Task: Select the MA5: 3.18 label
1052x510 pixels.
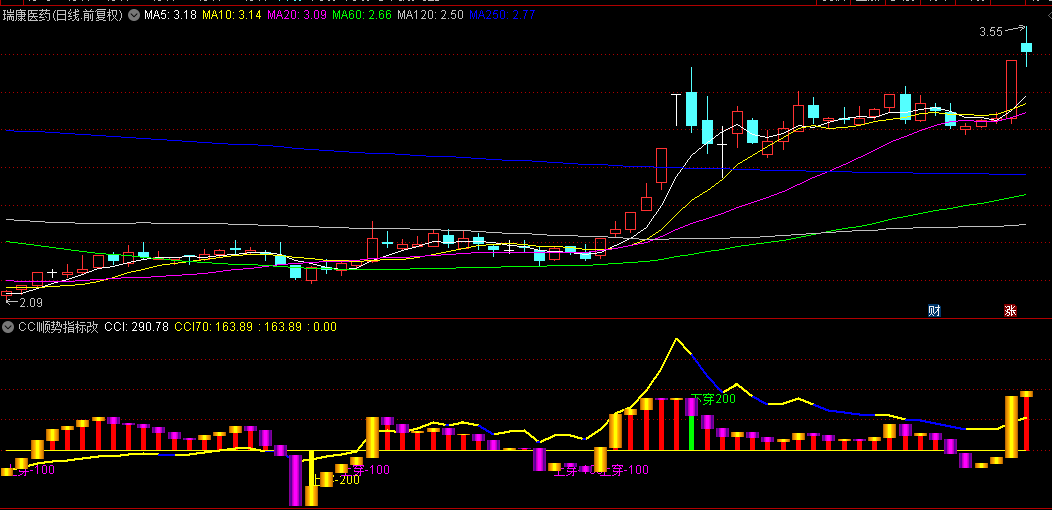Action: (x=170, y=14)
